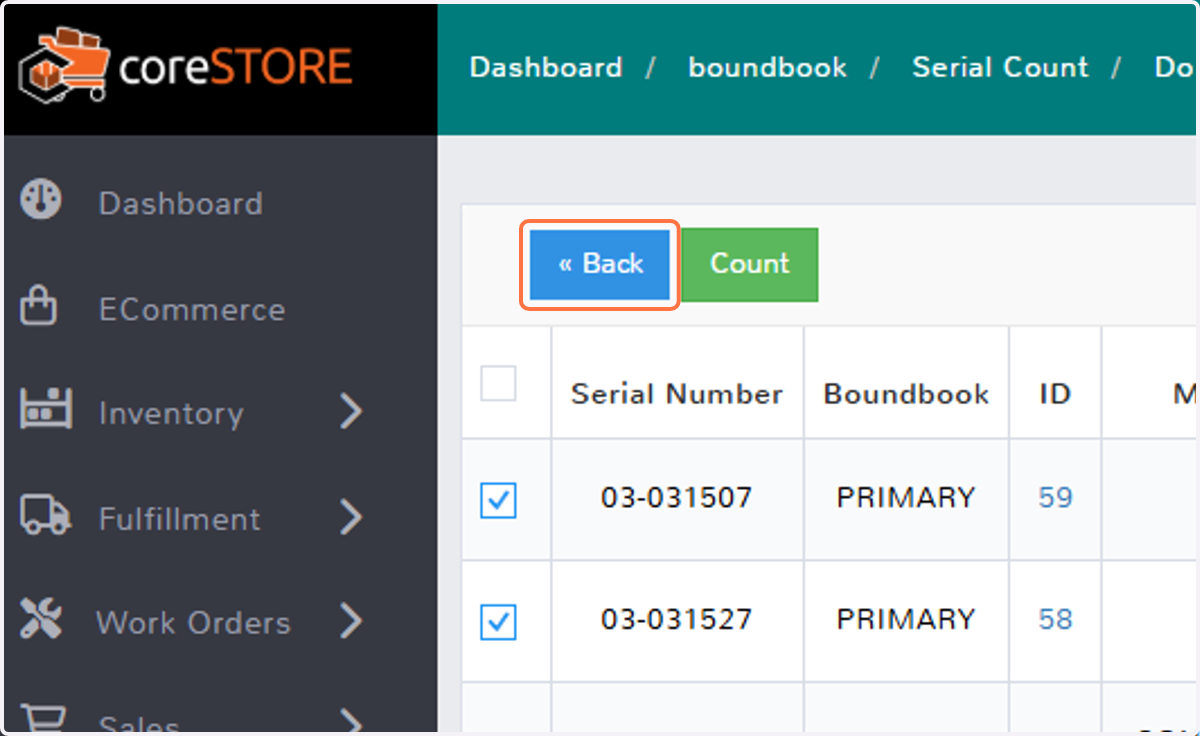Expand the Work Orders submenu chevron
The image size is (1200, 736).
click(350, 620)
